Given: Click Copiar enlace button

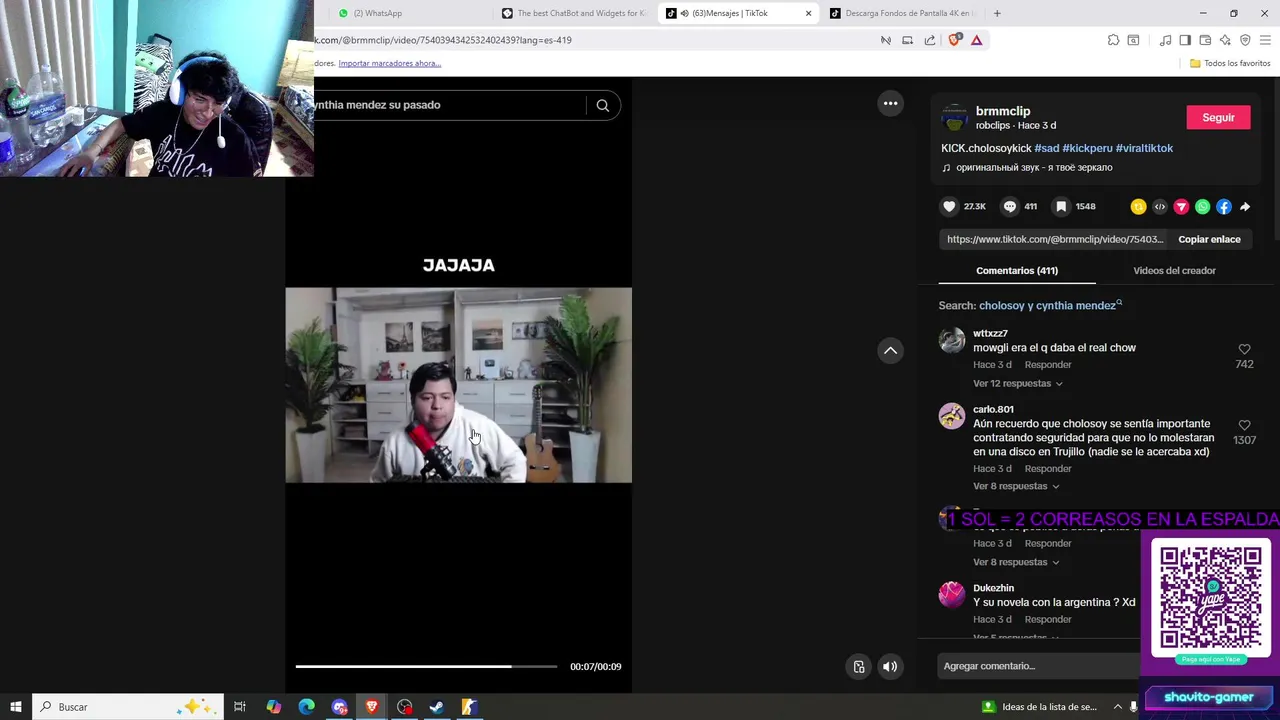Looking at the screenshot, I should (1209, 239).
